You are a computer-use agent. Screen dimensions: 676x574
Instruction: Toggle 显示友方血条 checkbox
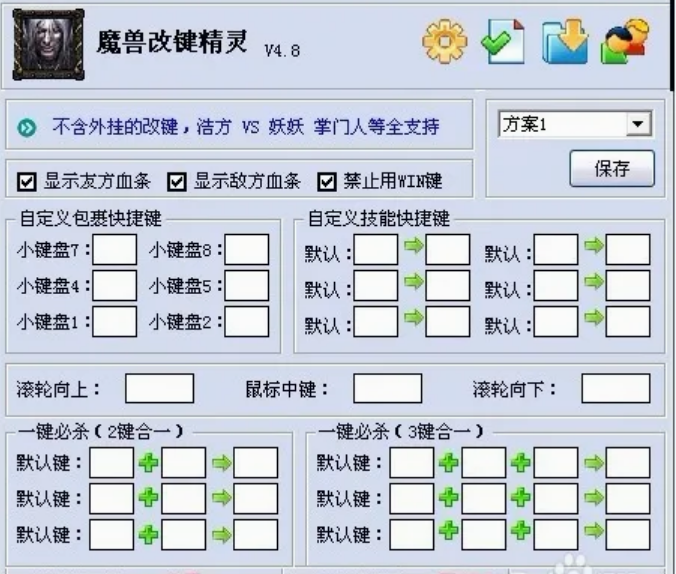27,182
